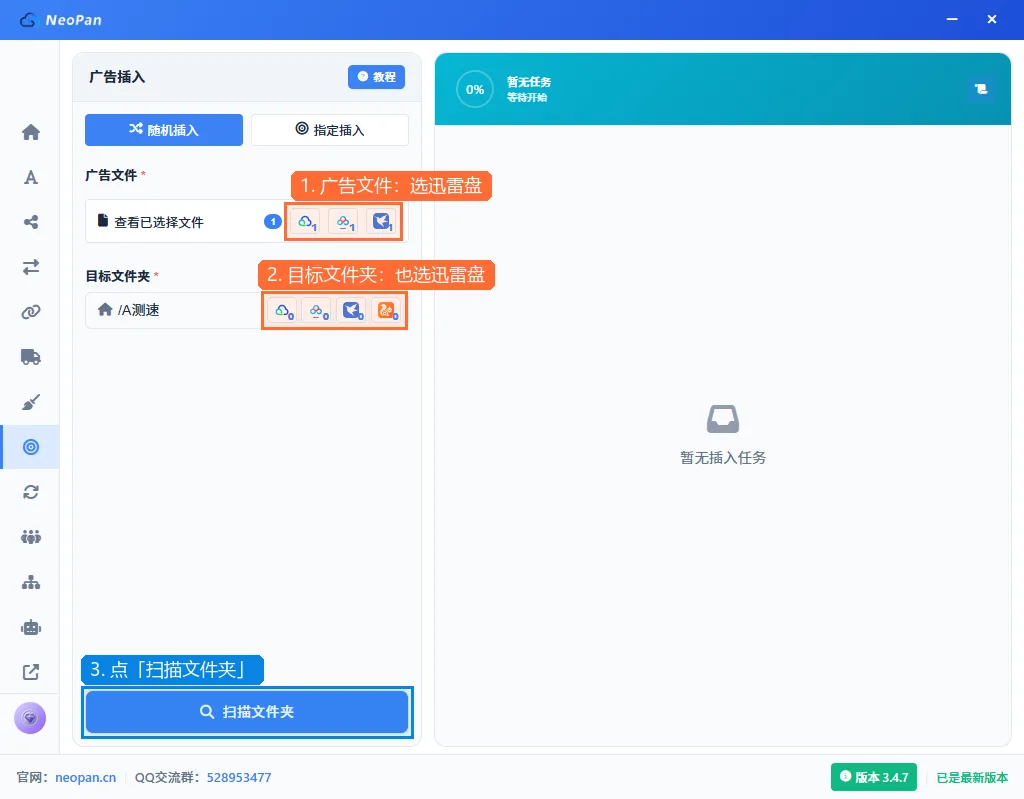
Task: Click the NeoPan logo in title bar
Action: coord(61,20)
